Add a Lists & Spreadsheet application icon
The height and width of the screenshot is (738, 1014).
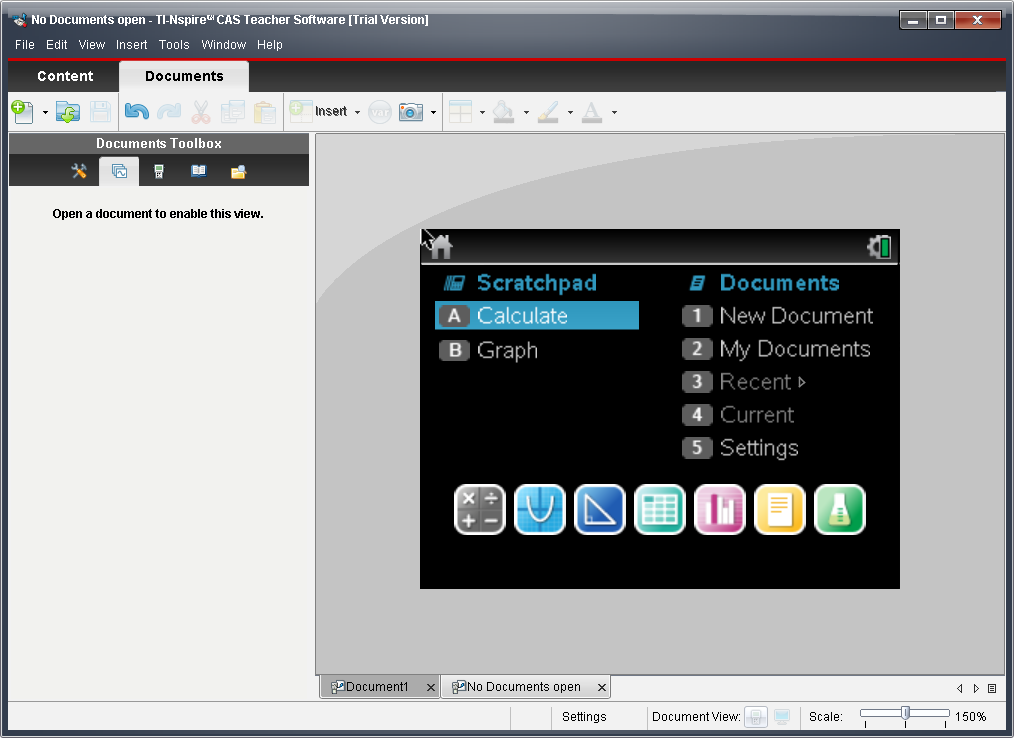coord(660,510)
